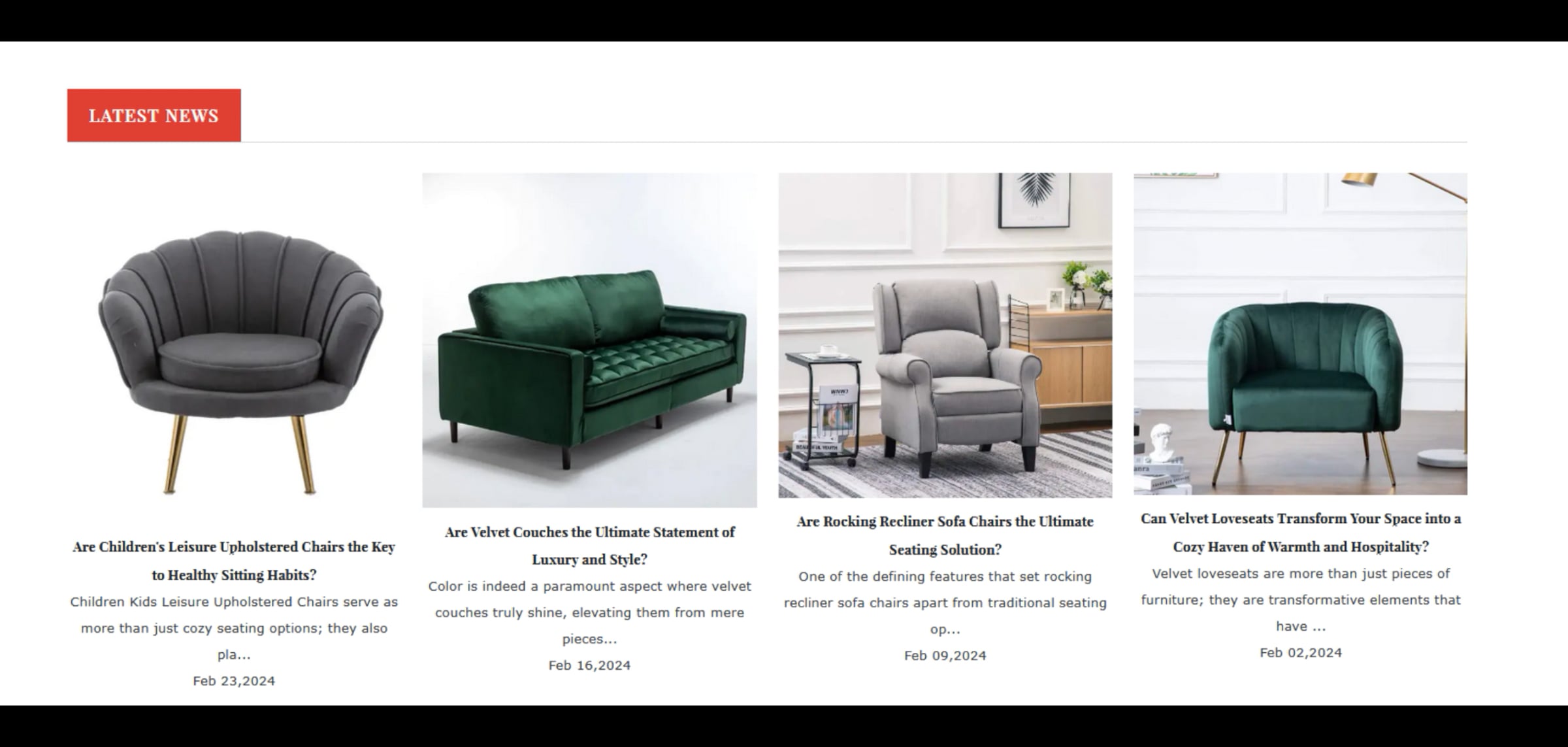This screenshot has height=747, width=1568.
Task: Open the teal velvet loveseat image
Action: point(1300,334)
